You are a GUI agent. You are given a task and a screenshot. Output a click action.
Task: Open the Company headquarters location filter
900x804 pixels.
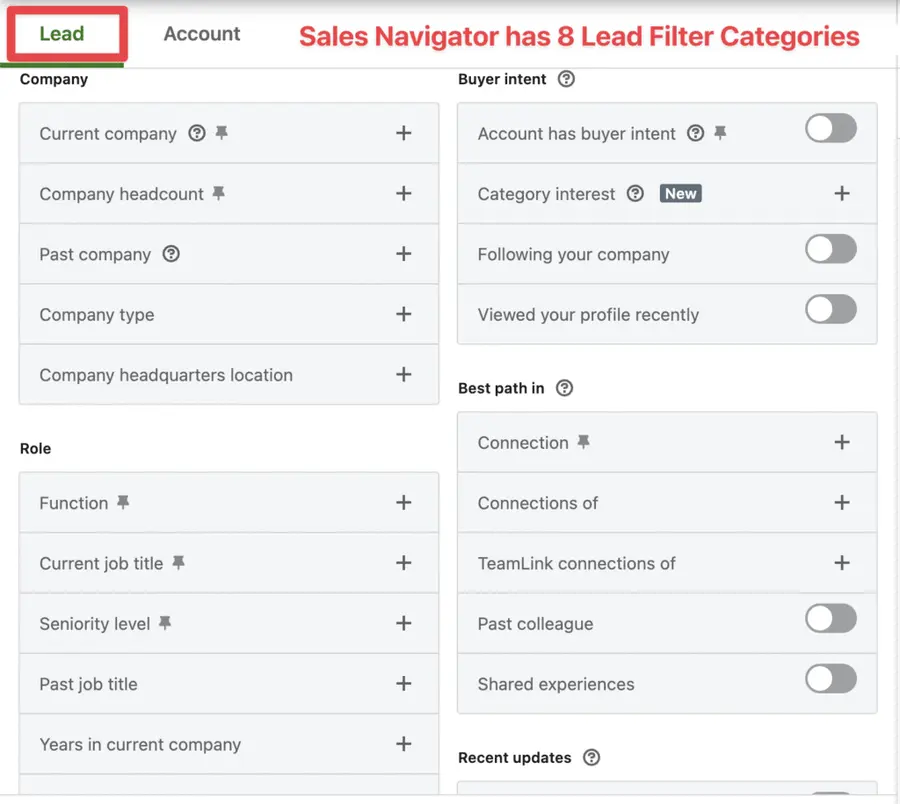[x=404, y=375]
